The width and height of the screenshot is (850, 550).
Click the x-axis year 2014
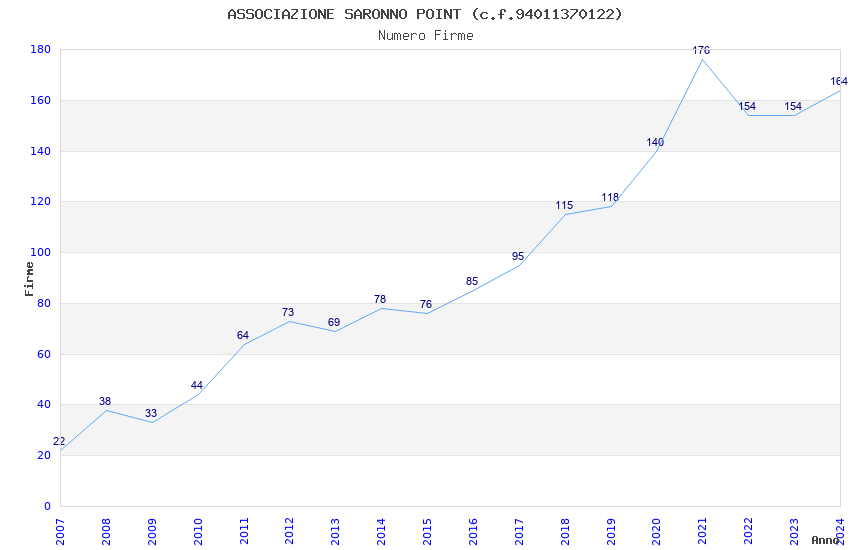pos(381,531)
